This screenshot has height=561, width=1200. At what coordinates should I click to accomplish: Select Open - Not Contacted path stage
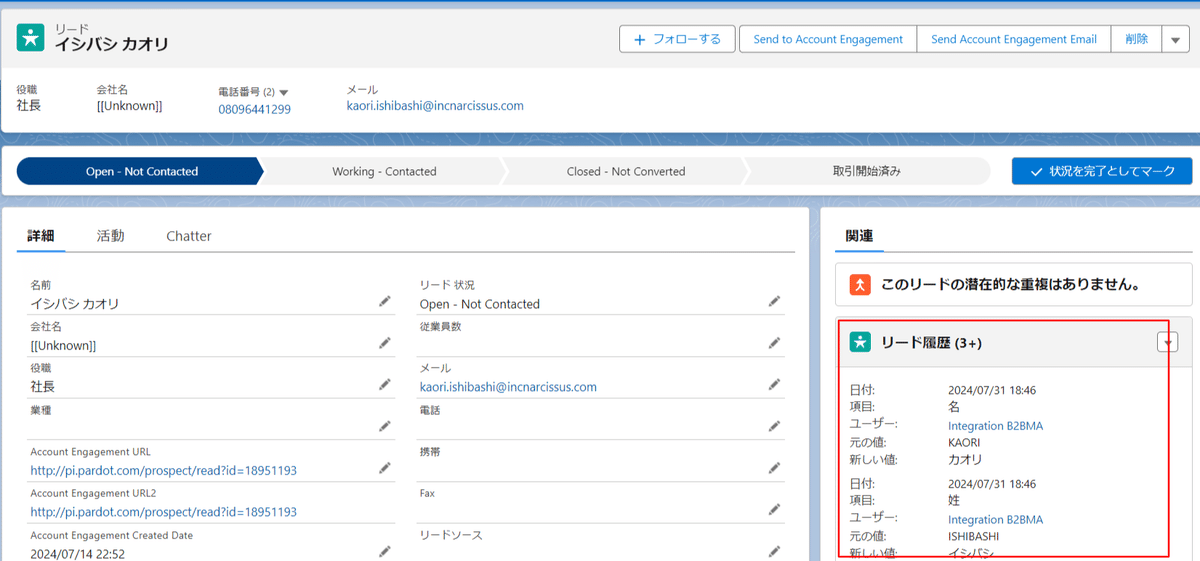tap(141, 171)
